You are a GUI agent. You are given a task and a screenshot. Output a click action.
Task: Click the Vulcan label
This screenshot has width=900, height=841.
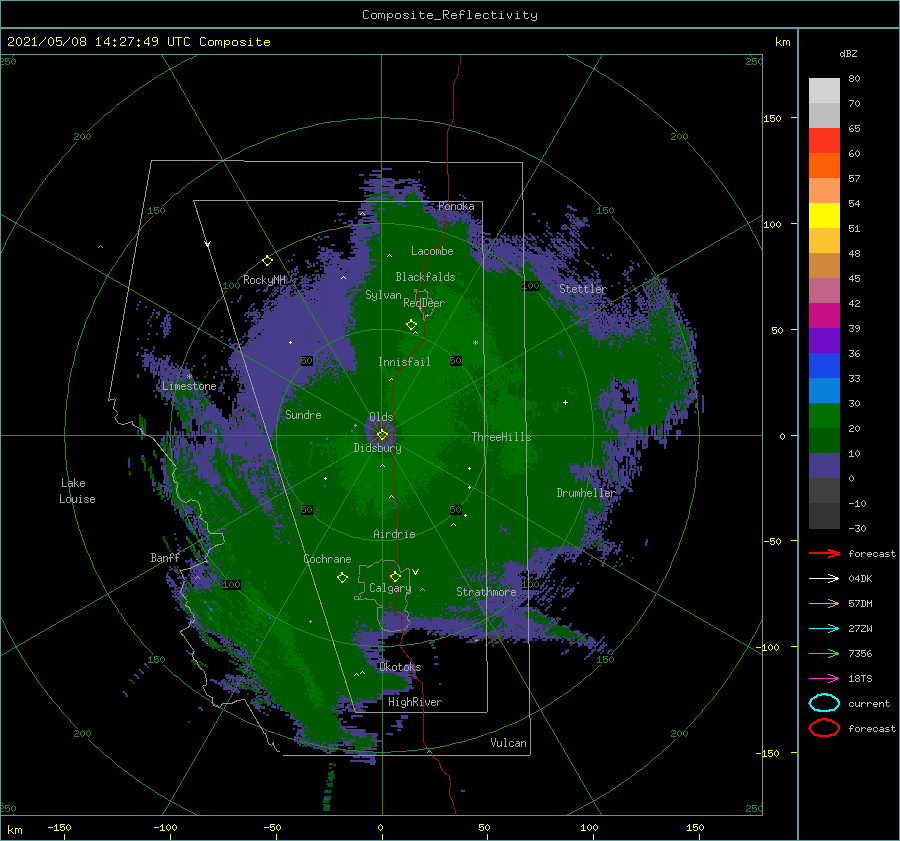pos(509,743)
